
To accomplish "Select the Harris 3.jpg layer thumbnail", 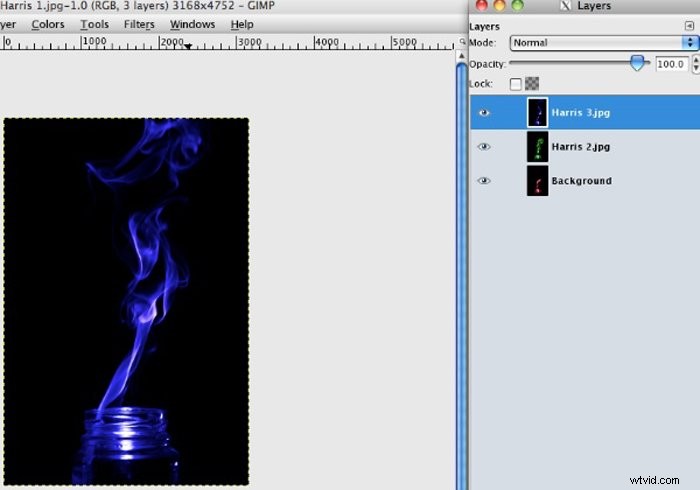I will (x=538, y=113).
